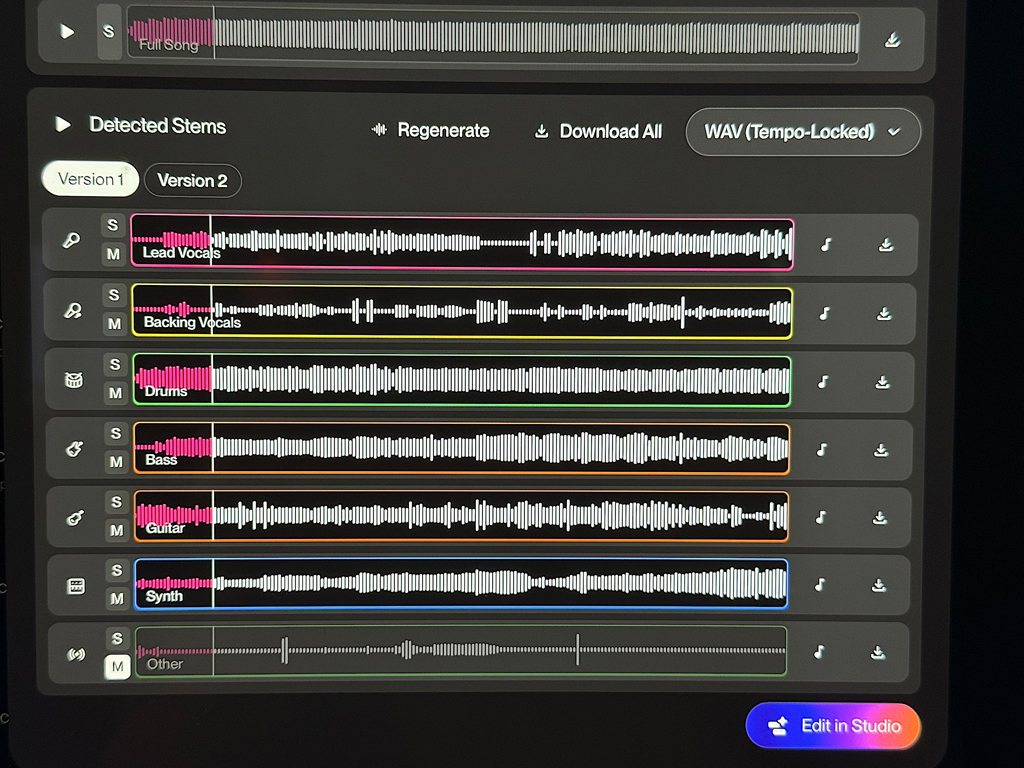This screenshot has height=768, width=1024.
Task: Click the music note icon for Lead Vocals
Action: tap(826, 245)
